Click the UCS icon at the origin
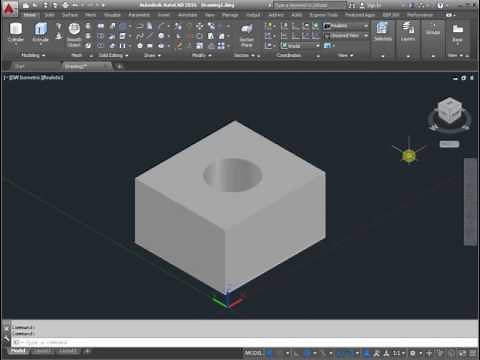The height and width of the screenshot is (360, 480). pos(228,299)
